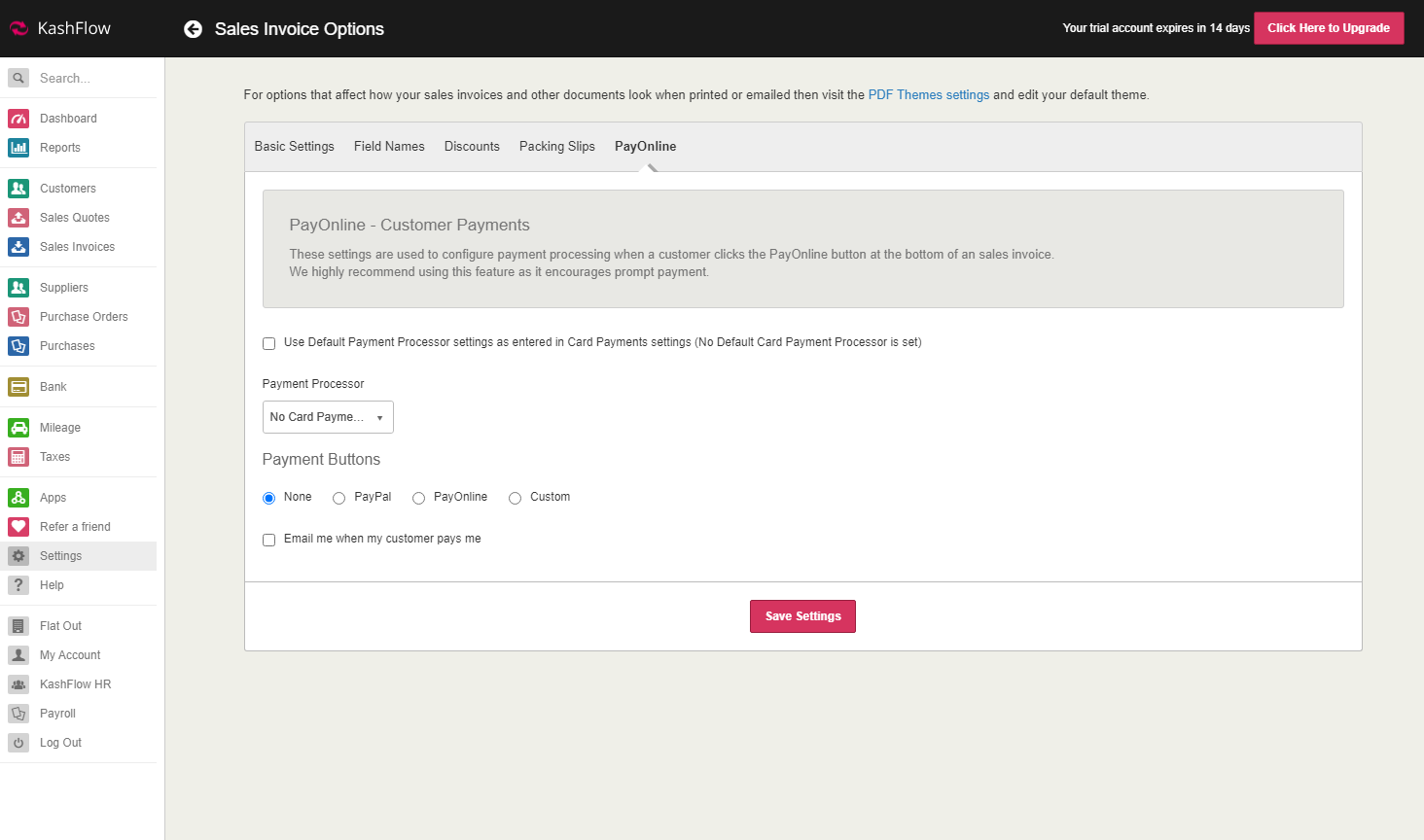Image resolution: width=1424 pixels, height=840 pixels.
Task: Switch to the Basic Settings tab
Action: [294, 147]
